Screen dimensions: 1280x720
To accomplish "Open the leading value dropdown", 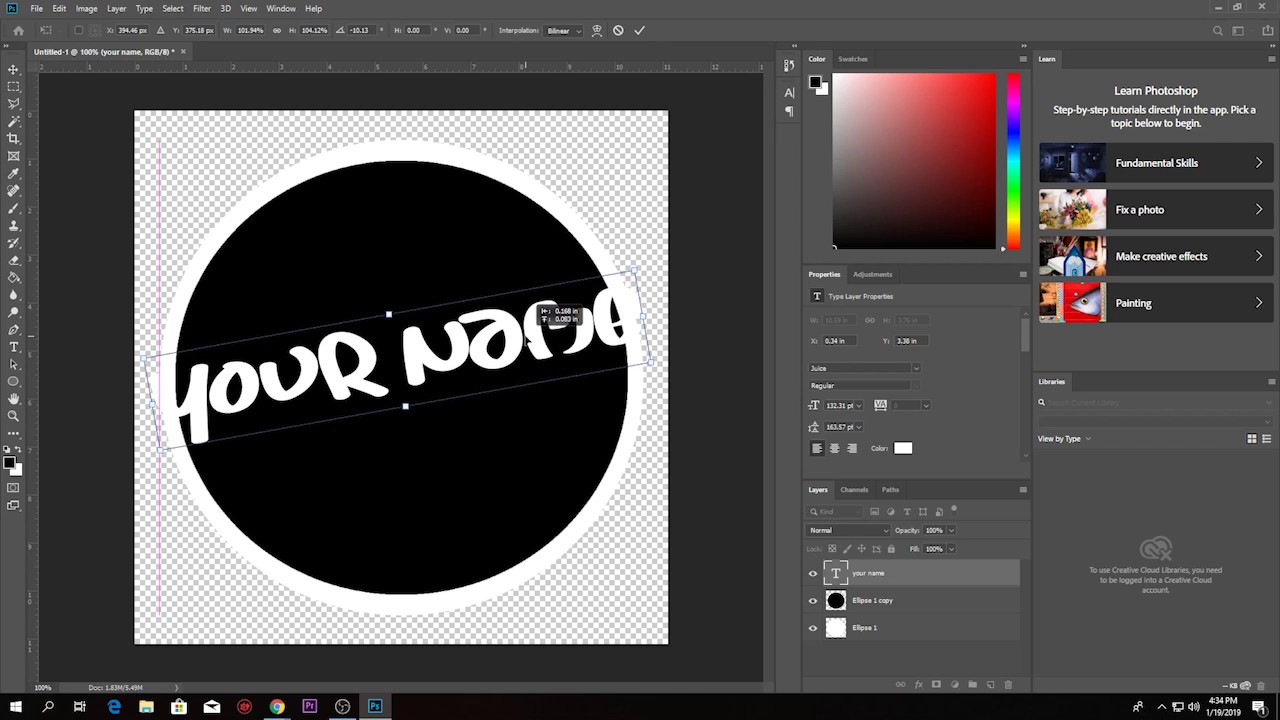I will point(858,427).
